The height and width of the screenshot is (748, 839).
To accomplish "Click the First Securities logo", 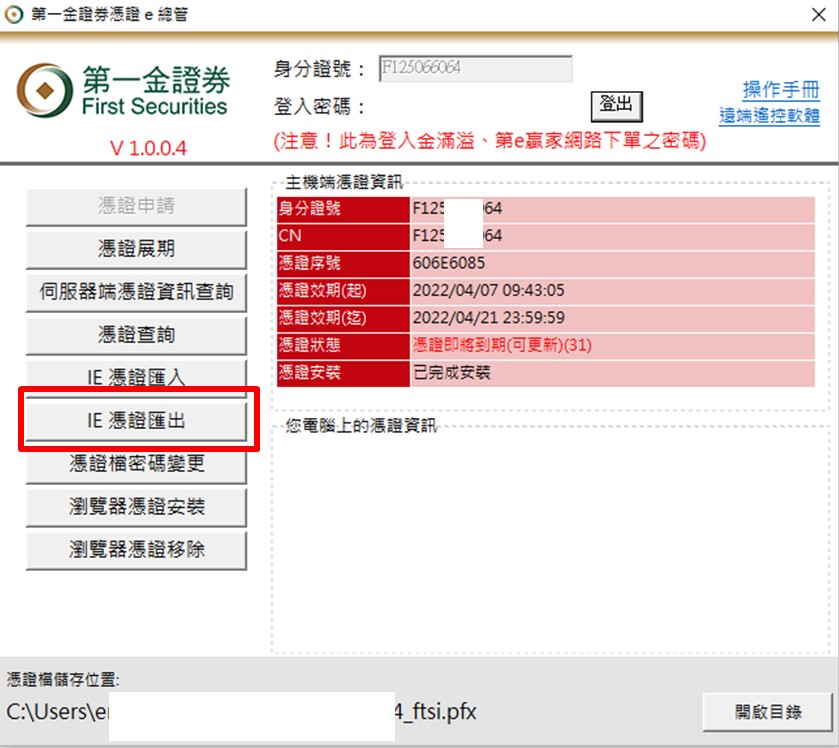I will click(123, 93).
